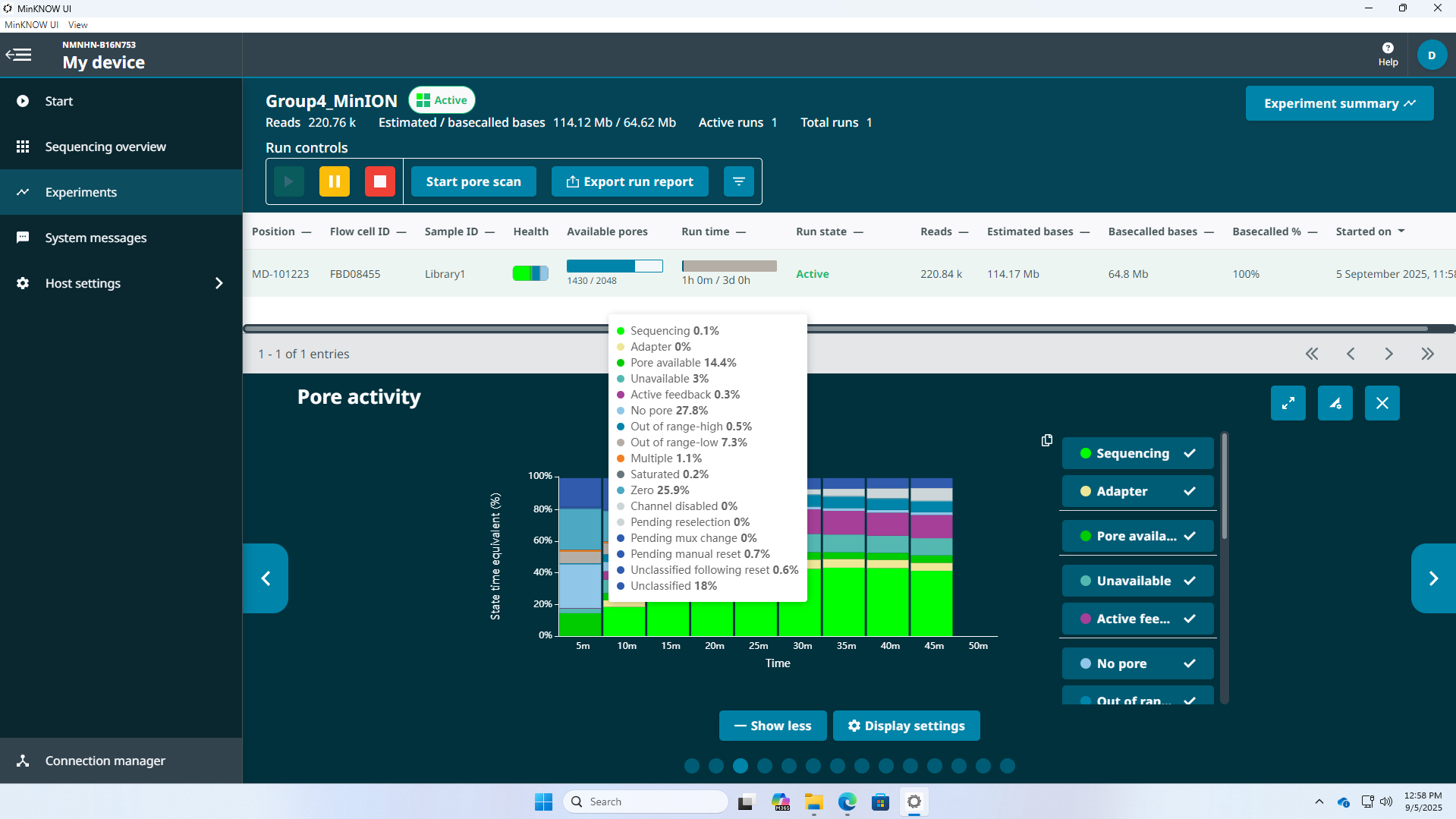Copy the pore activity legend data
This screenshot has height=819, width=1456.
click(1047, 440)
